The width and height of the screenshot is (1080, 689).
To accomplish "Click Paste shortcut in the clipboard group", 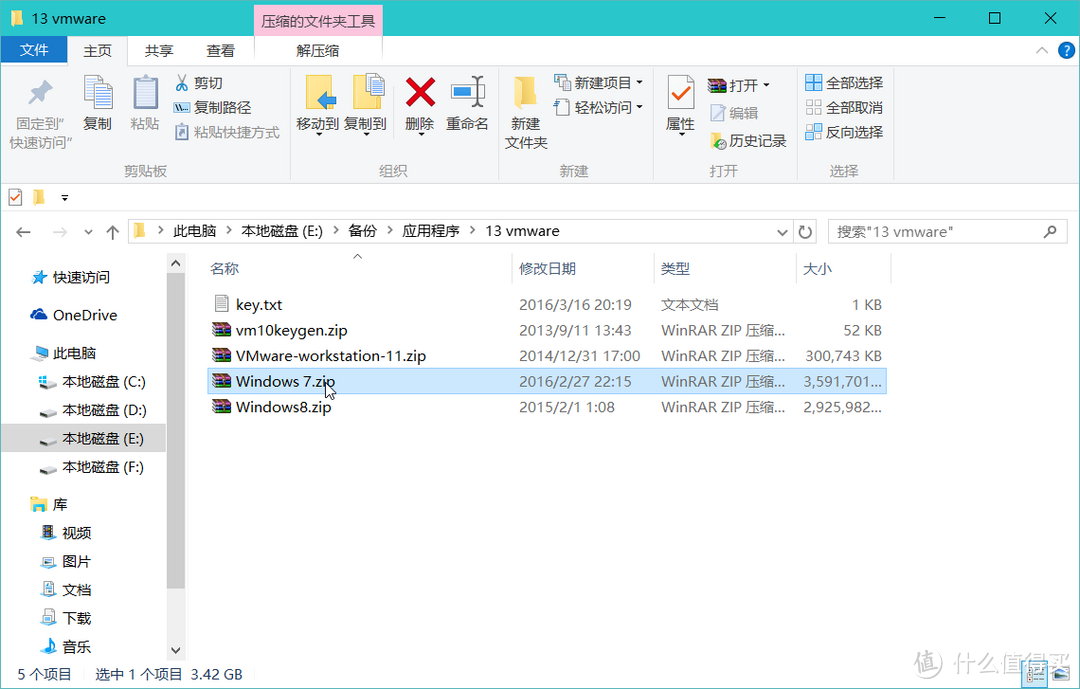I will 227,132.
